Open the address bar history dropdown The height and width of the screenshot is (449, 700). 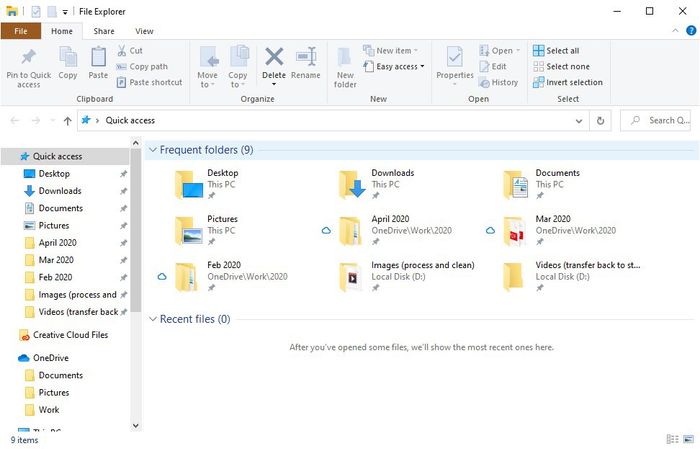[579, 121]
